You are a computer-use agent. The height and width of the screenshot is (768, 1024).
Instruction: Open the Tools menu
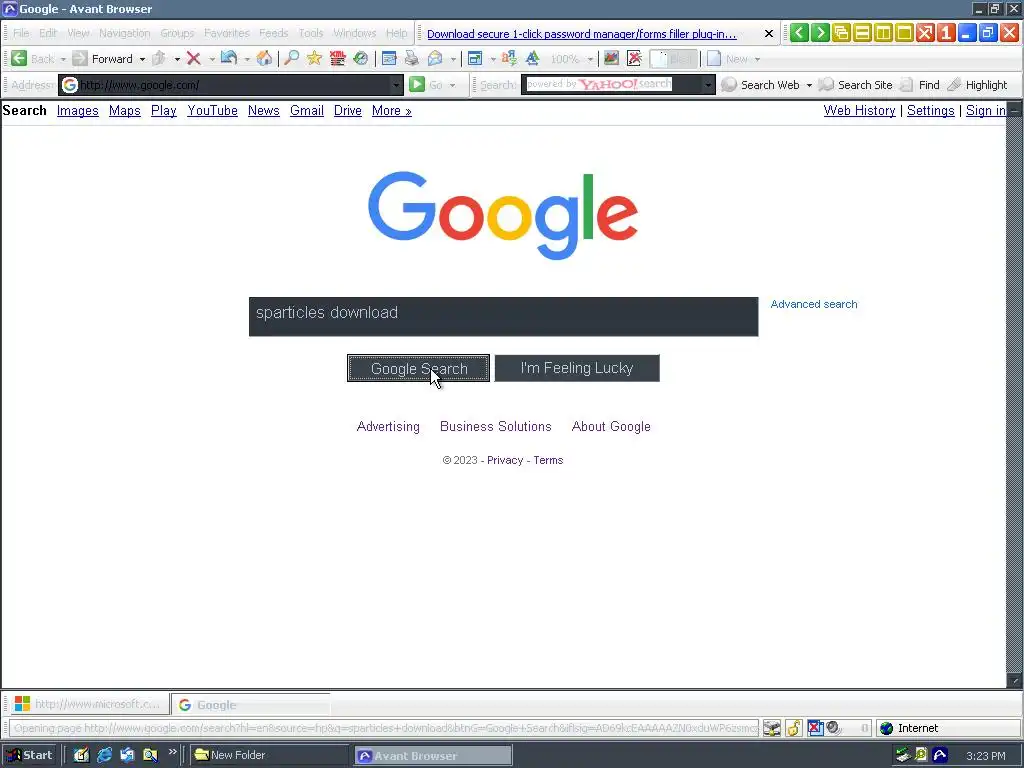point(311,33)
